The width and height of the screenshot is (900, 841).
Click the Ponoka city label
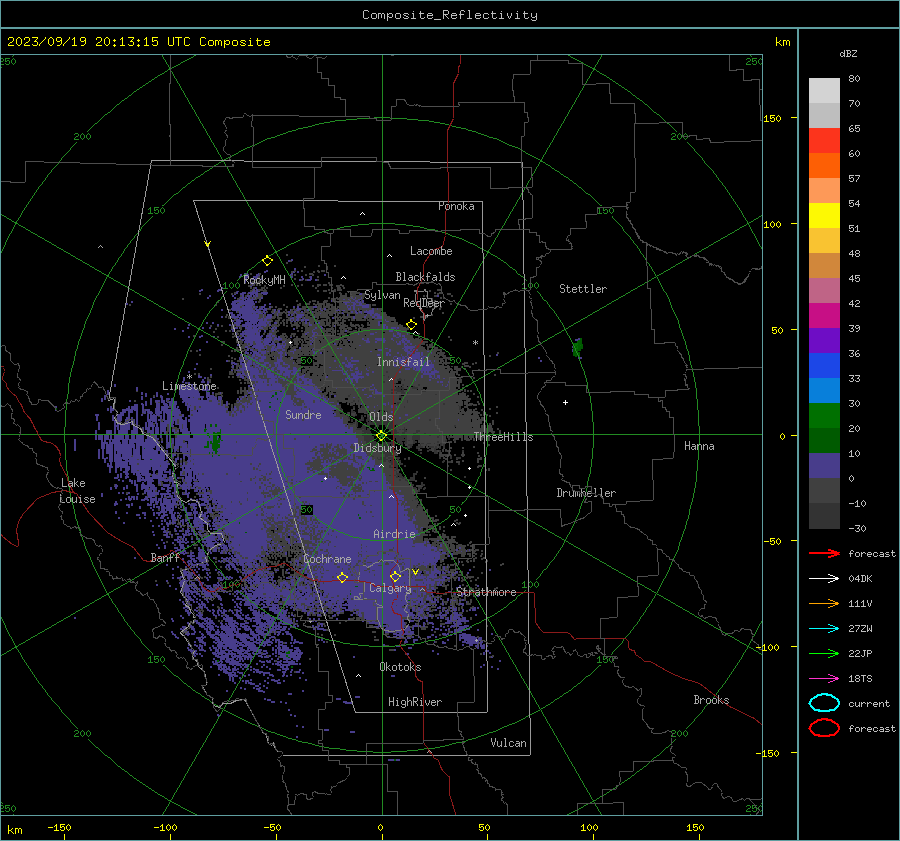point(456,206)
